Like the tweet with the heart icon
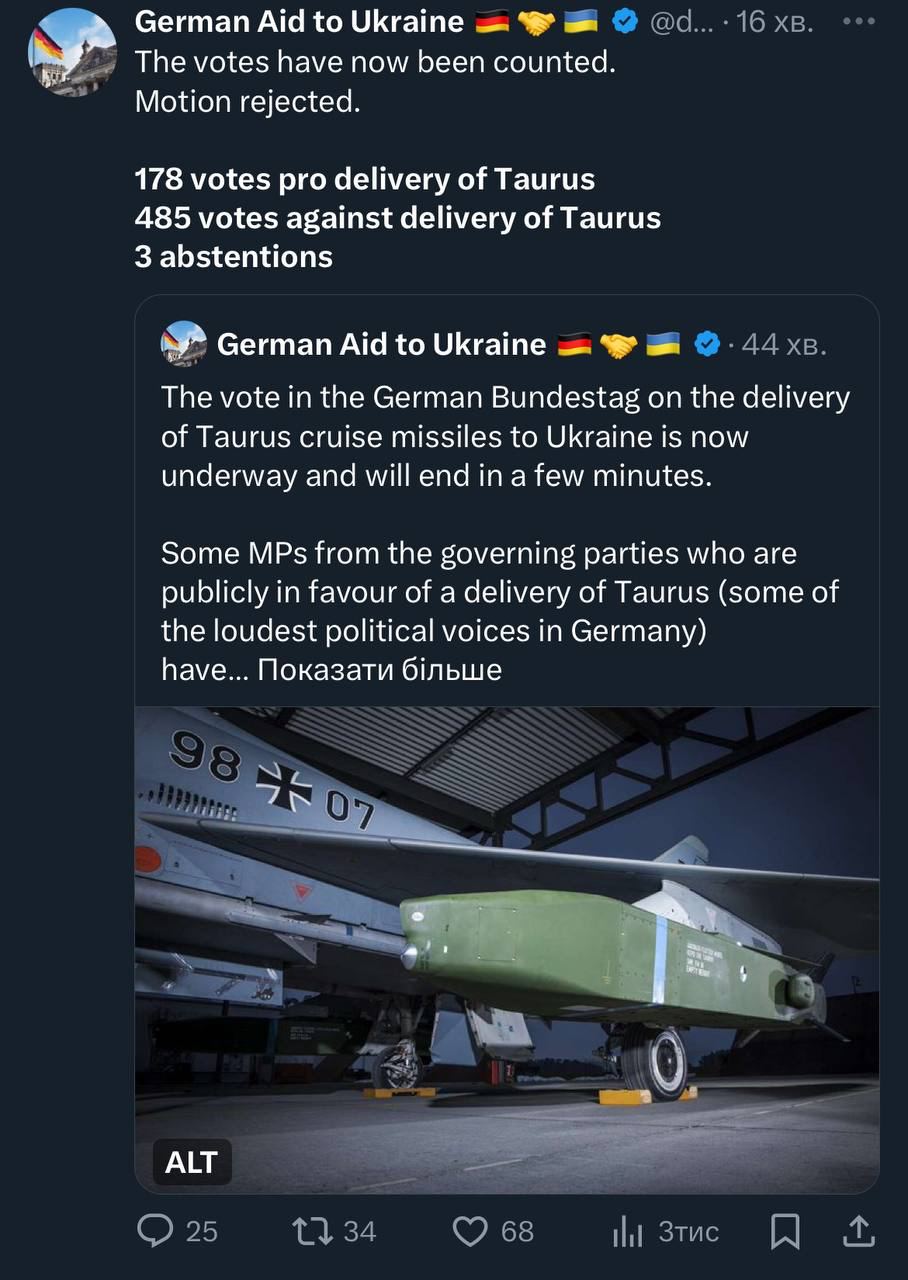908x1280 pixels. (470, 1231)
